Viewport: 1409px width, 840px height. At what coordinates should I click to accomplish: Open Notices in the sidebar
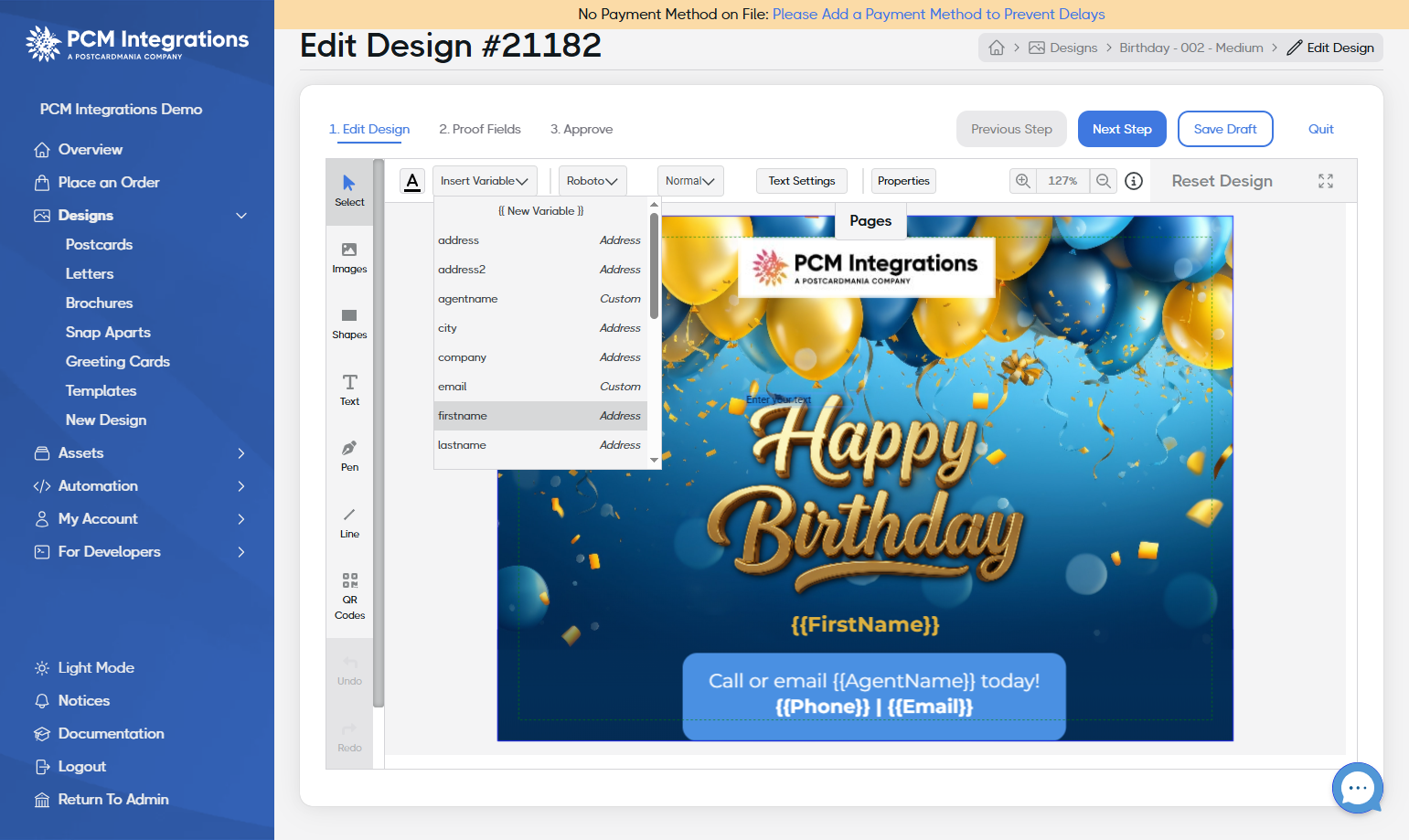83,700
